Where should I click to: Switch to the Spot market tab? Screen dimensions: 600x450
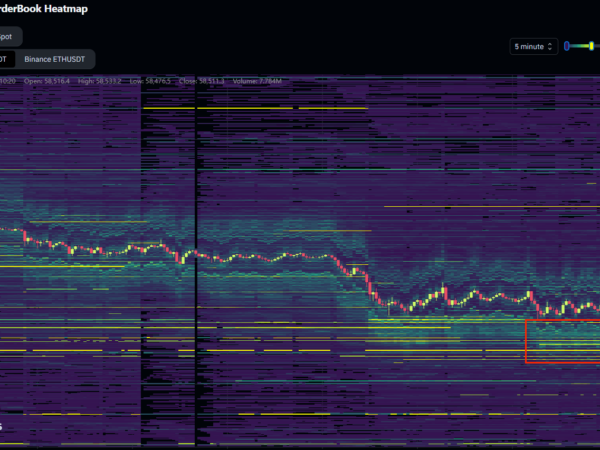click(8, 36)
